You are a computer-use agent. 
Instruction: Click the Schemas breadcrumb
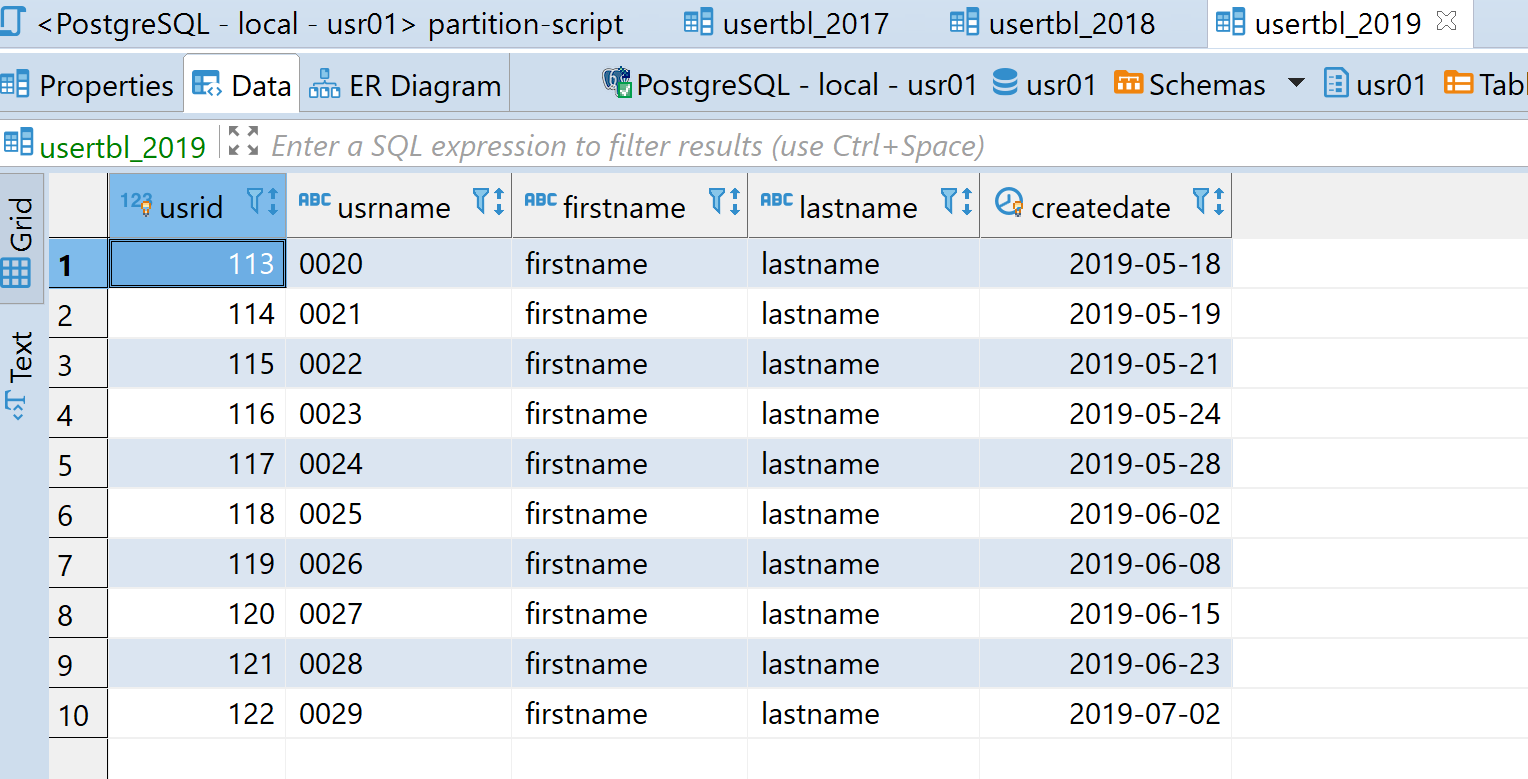[x=1190, y=85]
